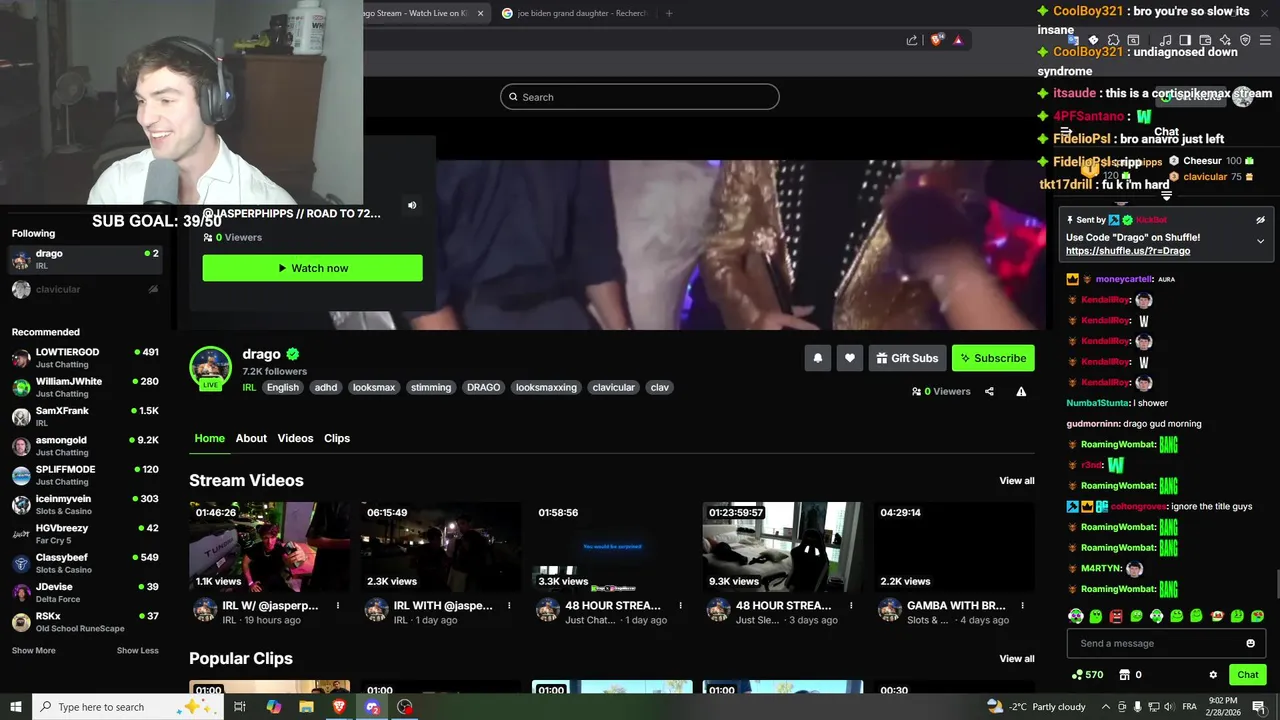1280x720 pixels.
Task: Collapse chat with the arrow-lines icon
Action: click(1066, 132)
